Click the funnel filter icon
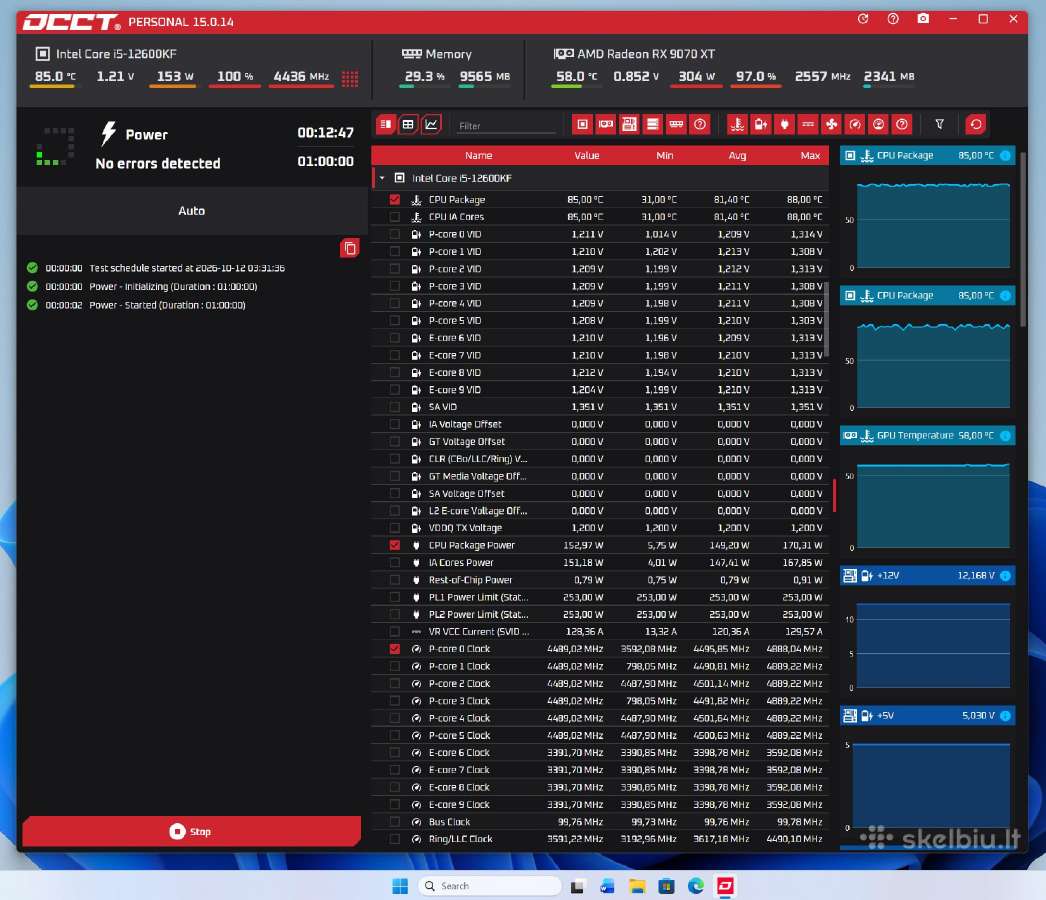 pyautogui.click(x=939, y=124)
